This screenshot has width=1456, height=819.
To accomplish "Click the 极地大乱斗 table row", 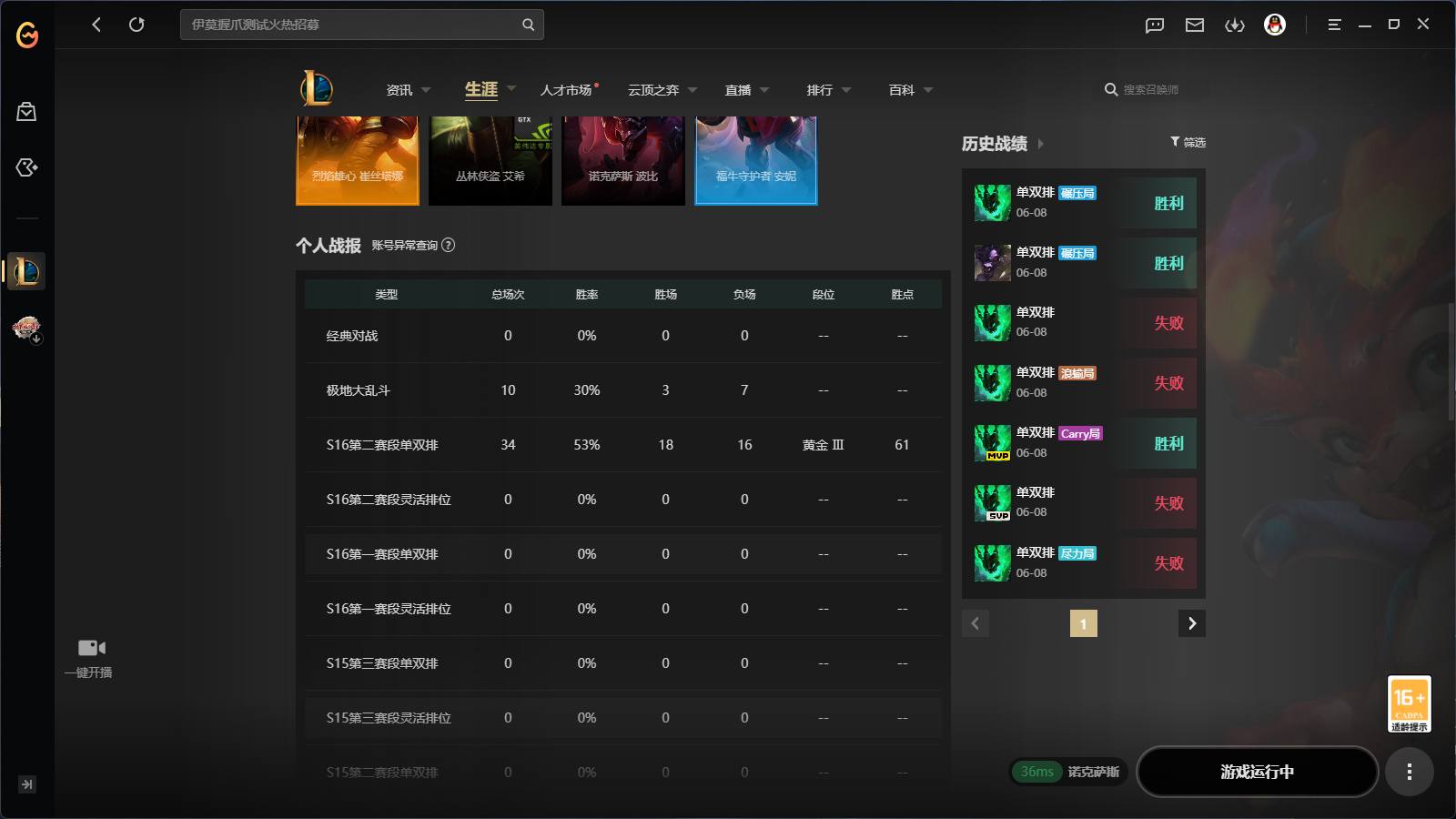I will coord(623,390).
